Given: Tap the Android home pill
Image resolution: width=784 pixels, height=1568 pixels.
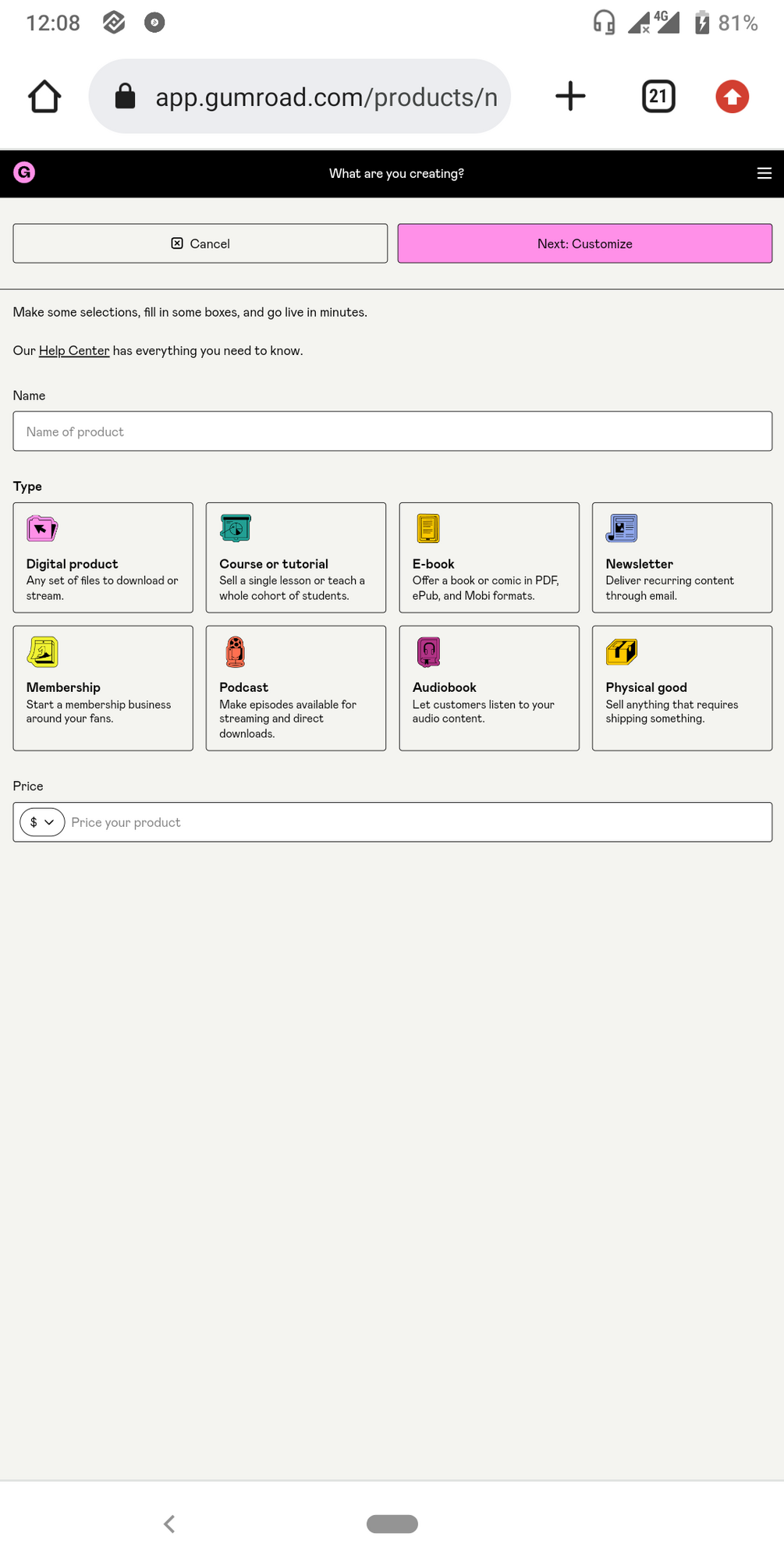Looking at the screenshot, I should (392, 1524).
